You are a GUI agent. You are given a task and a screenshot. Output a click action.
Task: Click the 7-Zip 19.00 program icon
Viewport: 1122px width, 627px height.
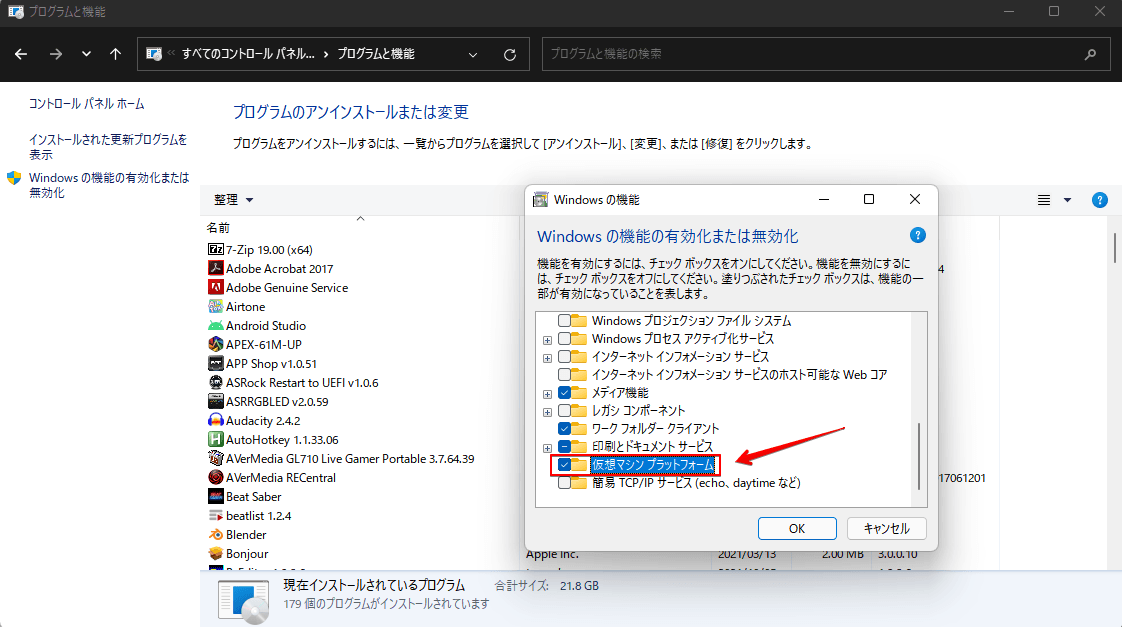(215, 249)
